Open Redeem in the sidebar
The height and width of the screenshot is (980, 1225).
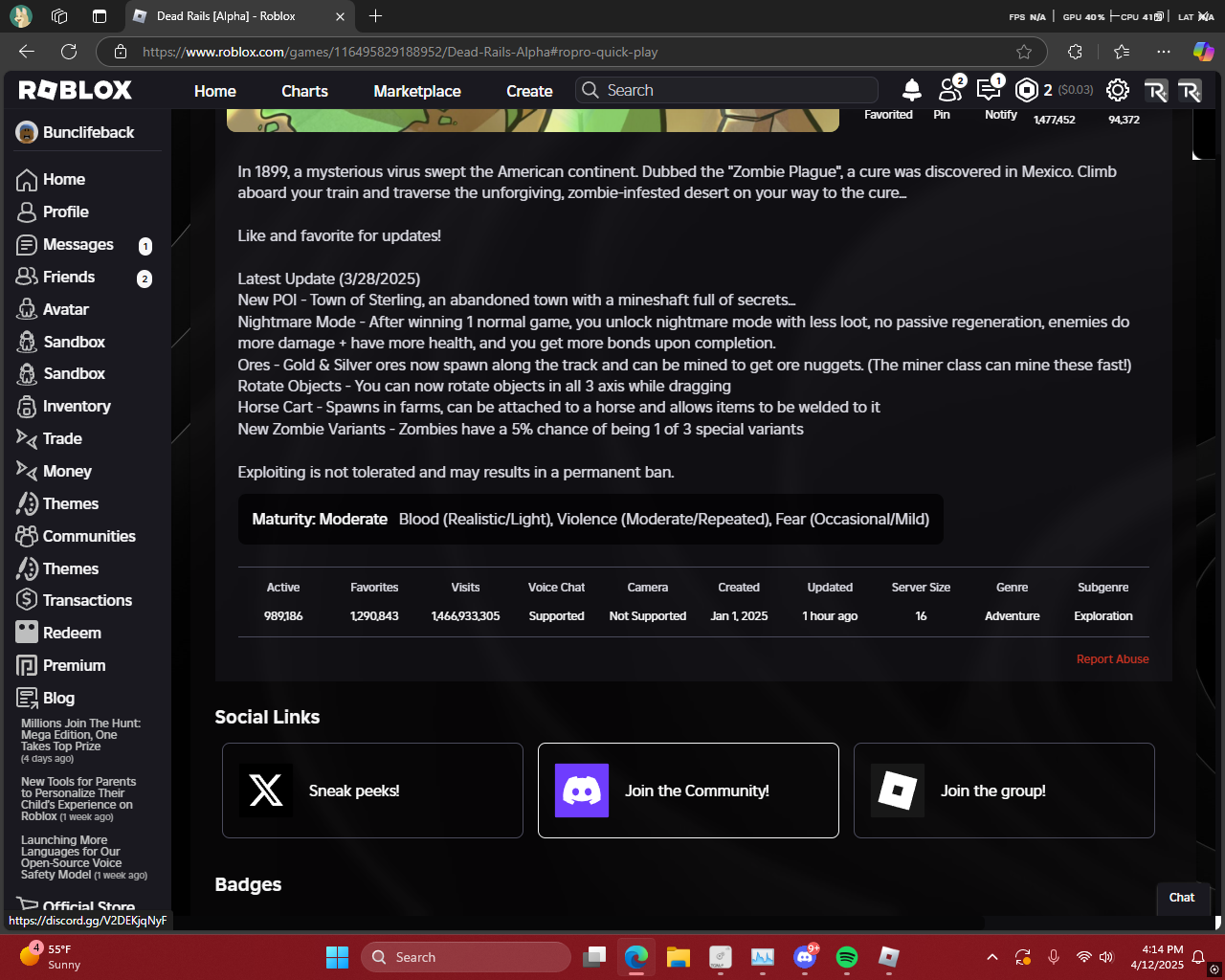tap(72, 633)
